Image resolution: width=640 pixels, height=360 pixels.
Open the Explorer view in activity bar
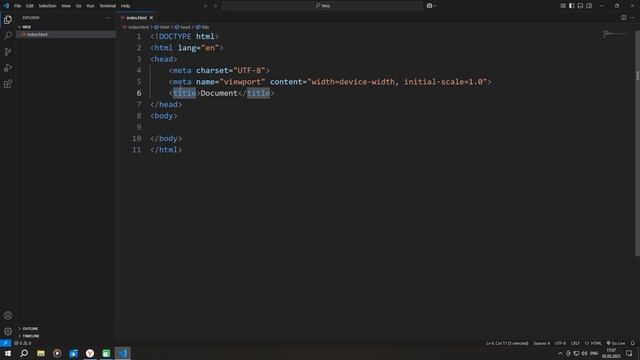click(8, 20)
